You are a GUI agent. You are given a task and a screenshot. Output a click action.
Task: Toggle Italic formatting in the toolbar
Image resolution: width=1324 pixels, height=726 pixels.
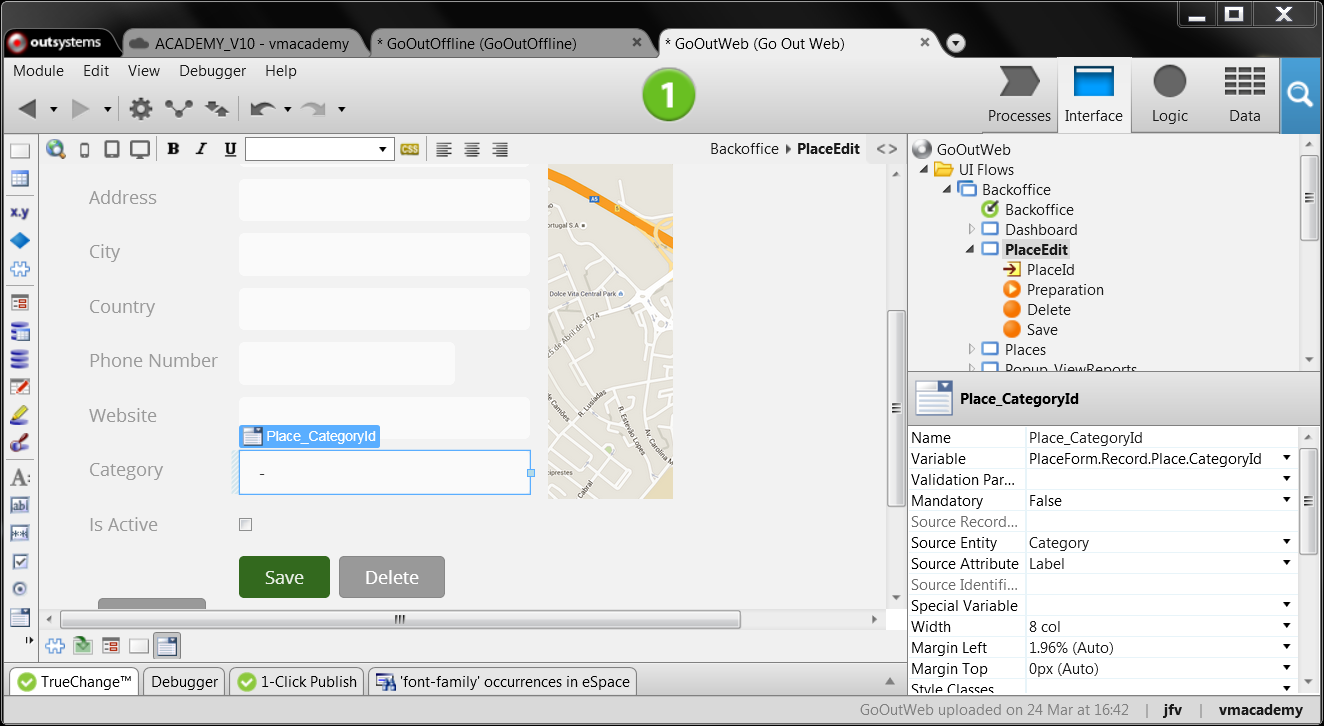pos(201,148)
